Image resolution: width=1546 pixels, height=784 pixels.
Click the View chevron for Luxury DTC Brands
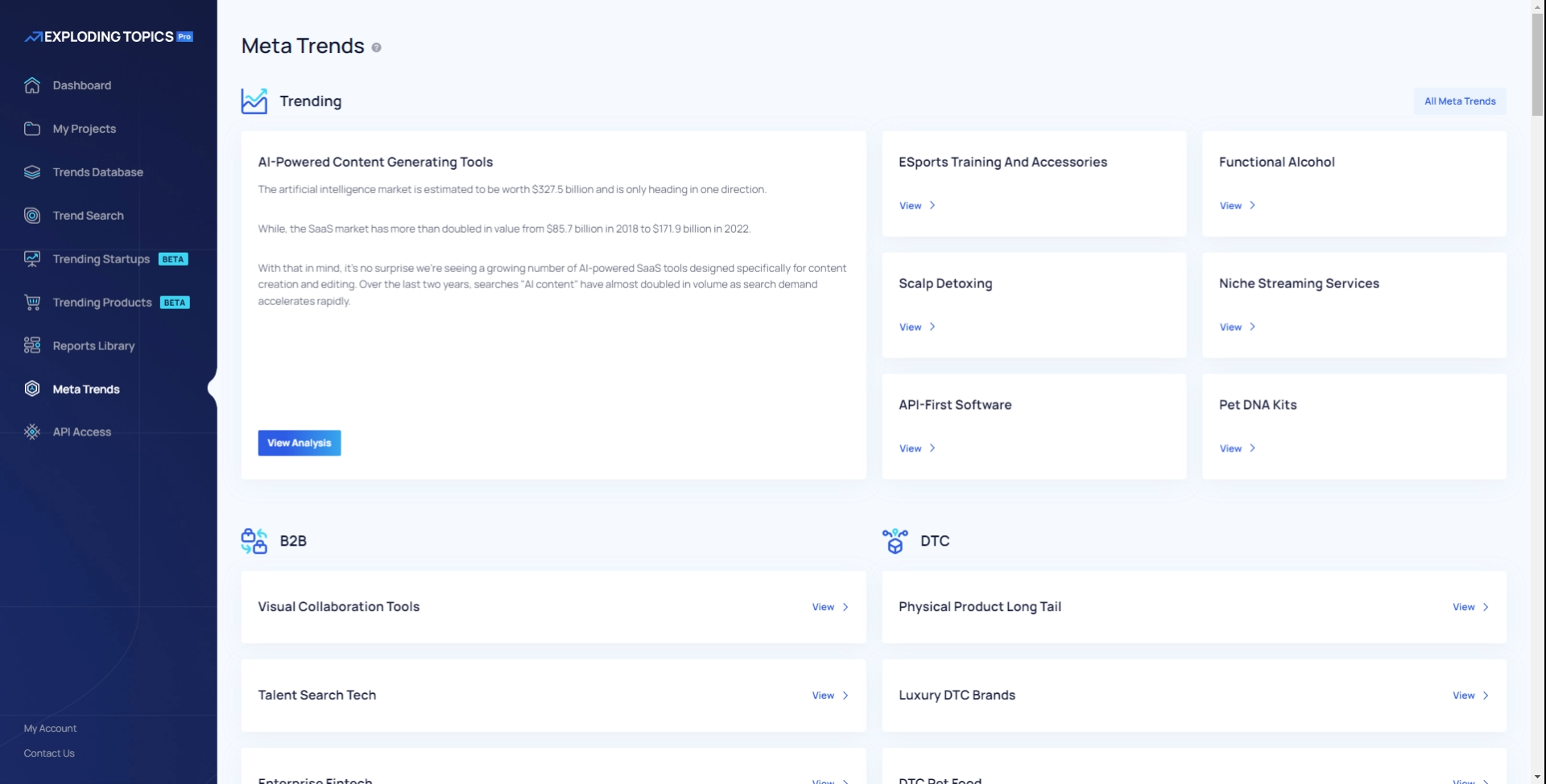1486,695
